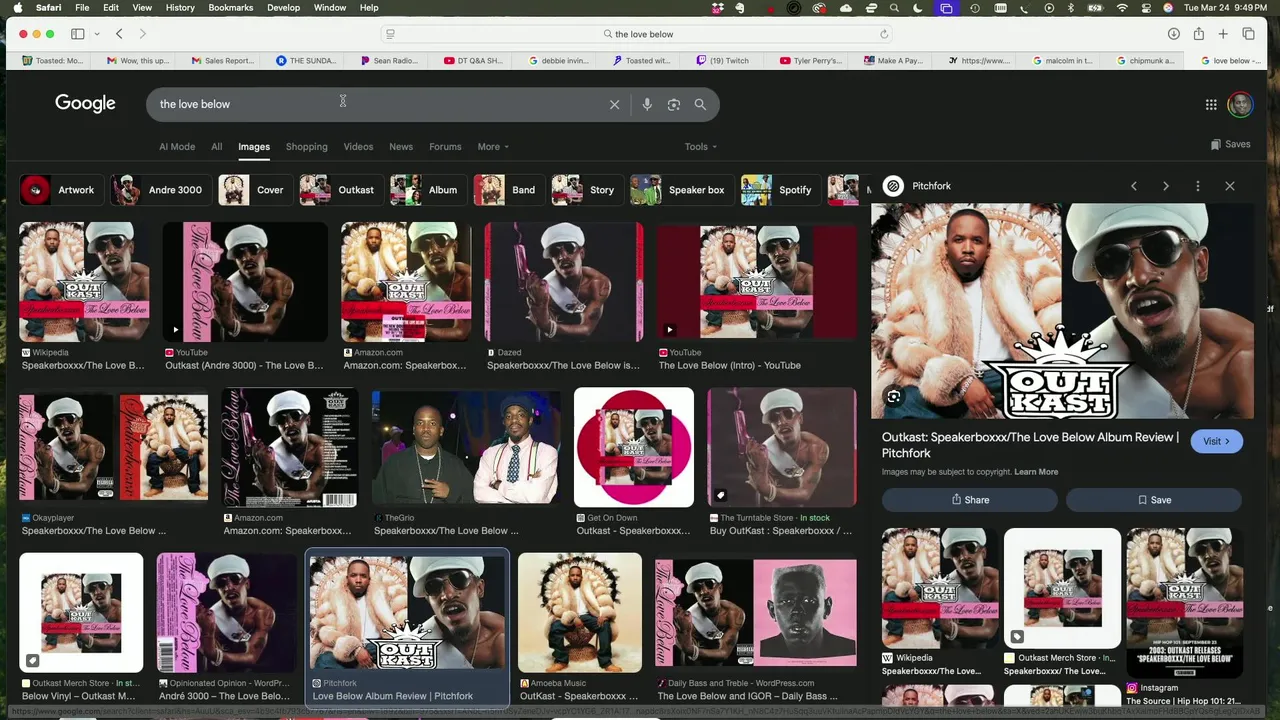Select the Outkast filter chip

(x=341, y=190)
